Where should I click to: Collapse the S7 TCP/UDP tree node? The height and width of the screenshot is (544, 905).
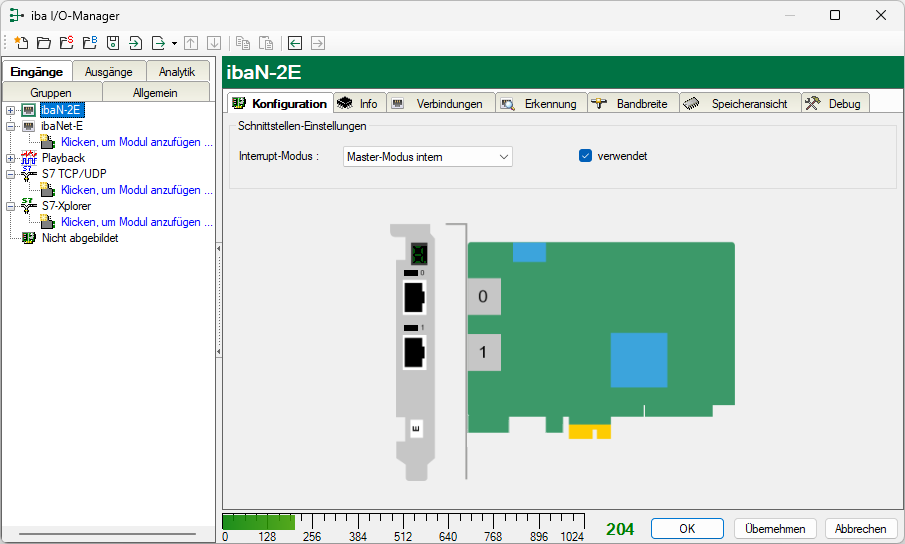coord(11,174)
